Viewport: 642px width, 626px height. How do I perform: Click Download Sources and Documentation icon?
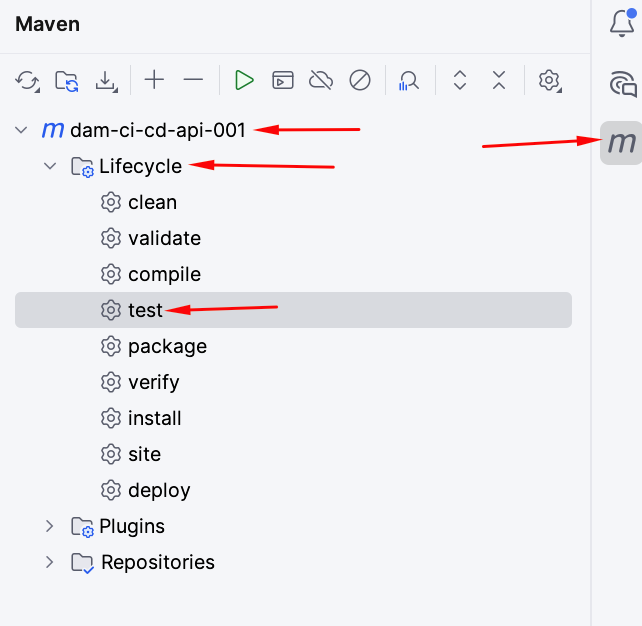(x=106, y=80)
